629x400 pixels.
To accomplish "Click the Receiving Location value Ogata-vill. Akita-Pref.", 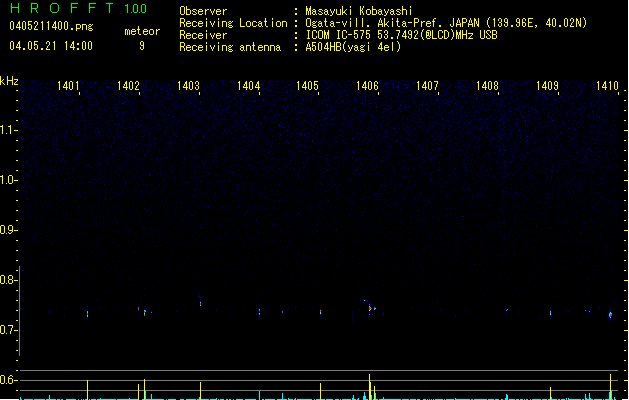I will coord(375,23).
